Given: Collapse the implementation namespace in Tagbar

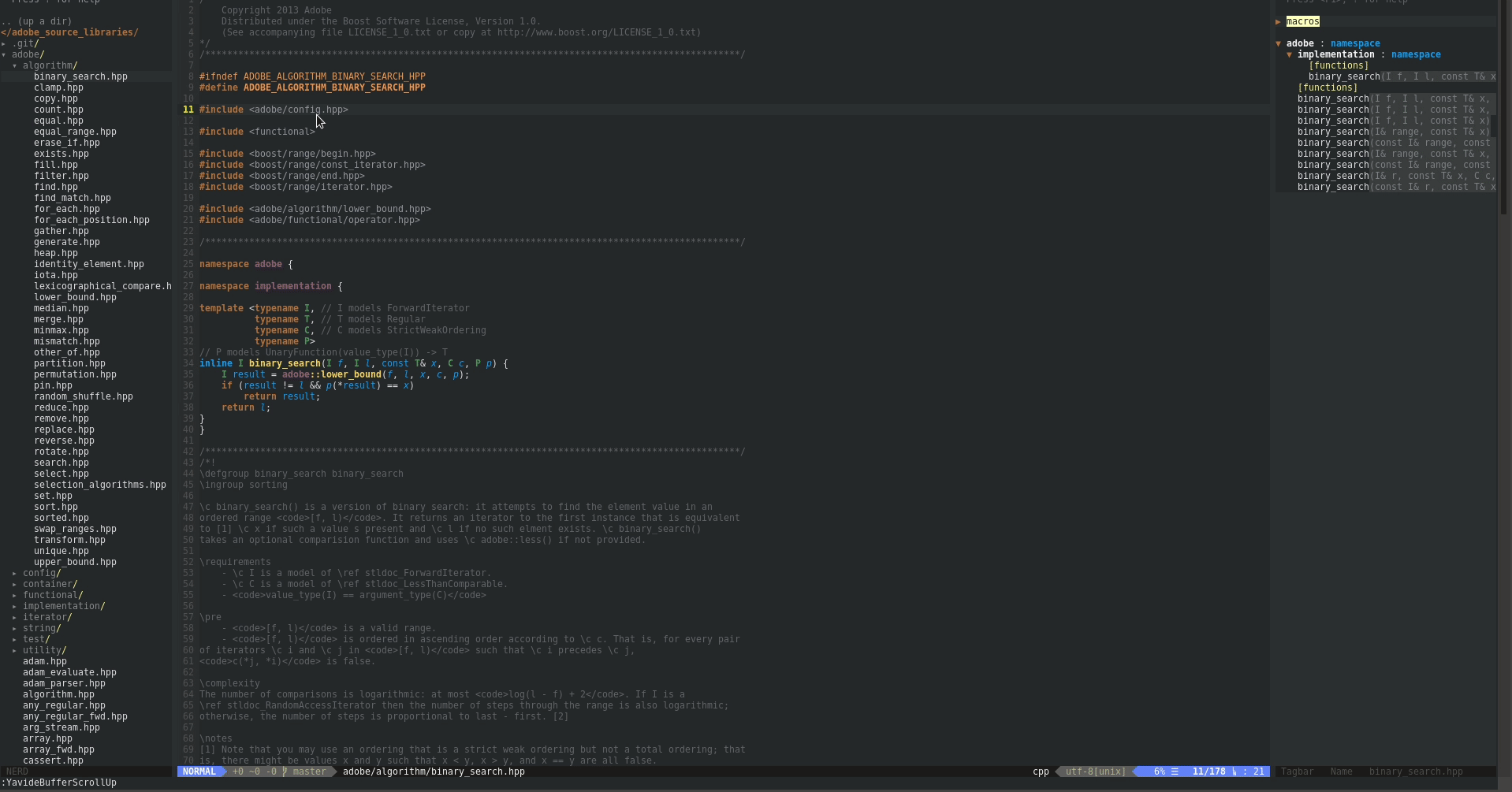Looking at the screenshot, I should coord(1290,54).
